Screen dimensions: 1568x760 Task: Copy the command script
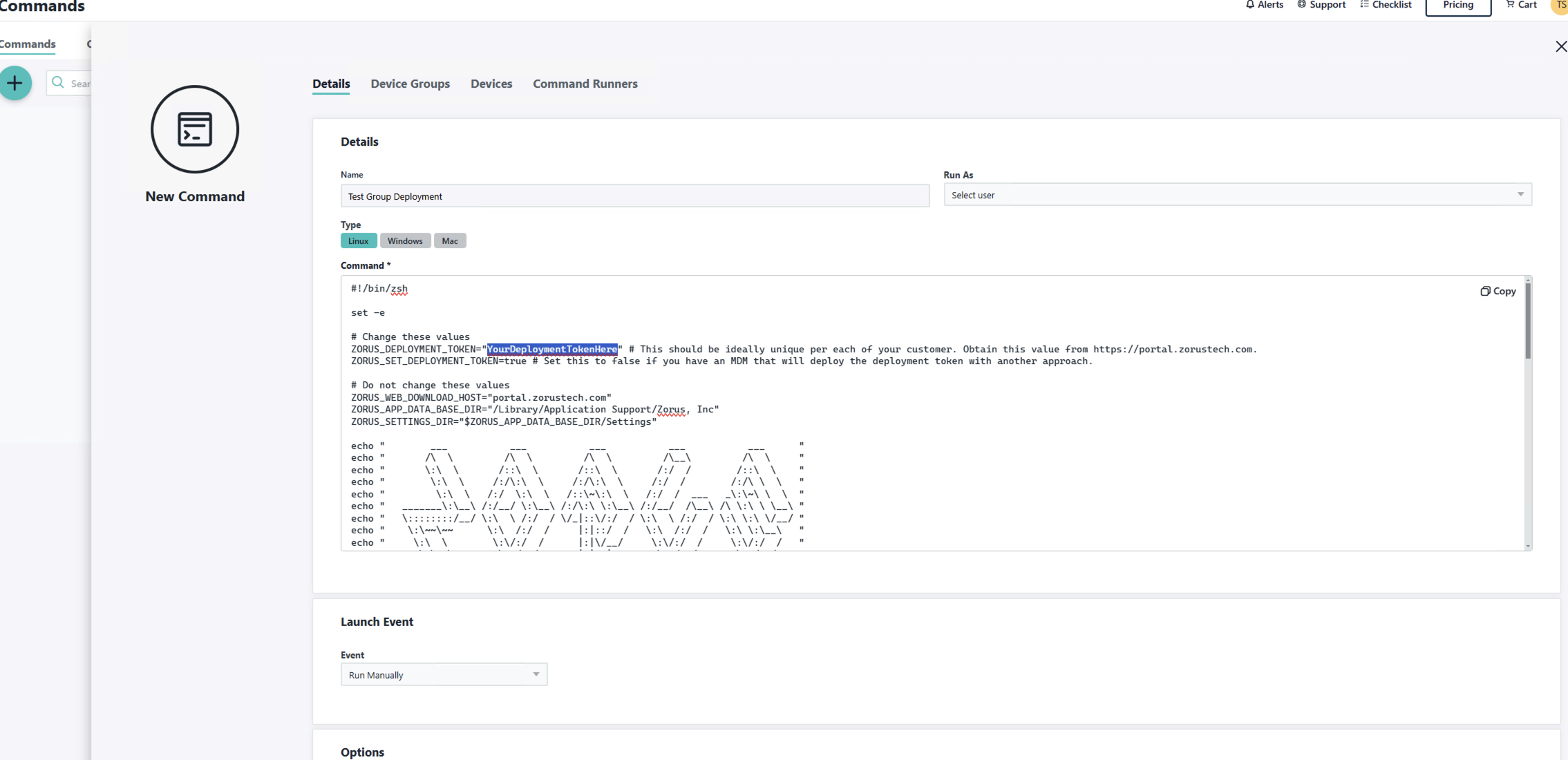[1498, 291]
